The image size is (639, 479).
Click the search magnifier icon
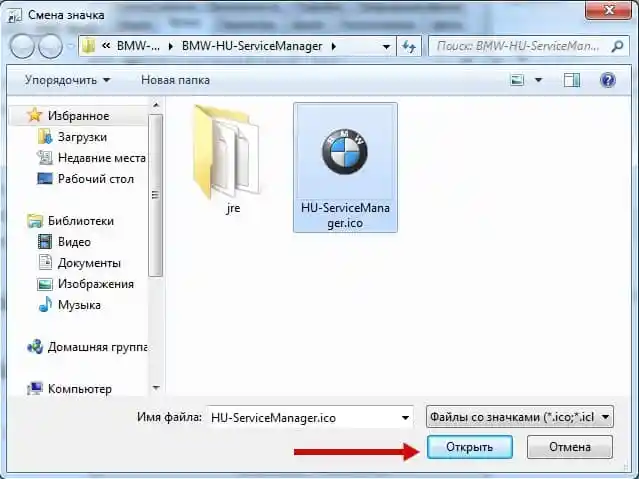(x=617, y=46)
